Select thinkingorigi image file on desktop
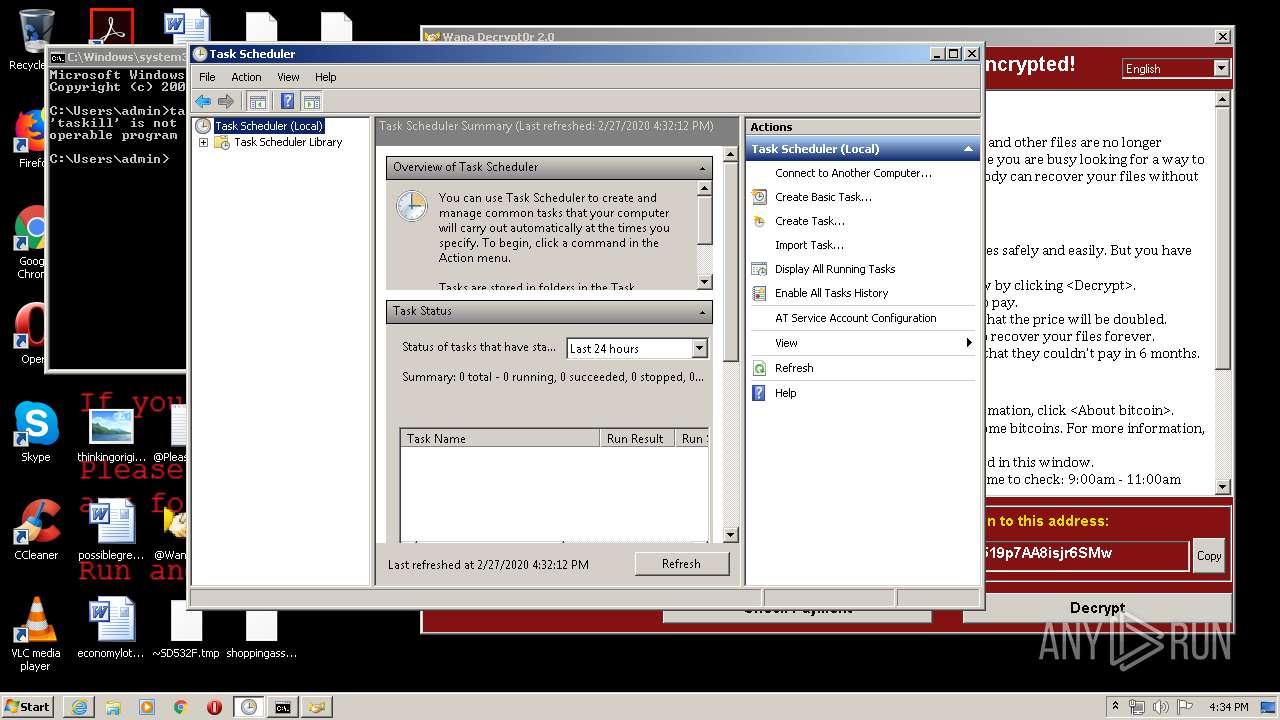The height and width of the screenshot is (720, 1280). [x=111, y=435]
